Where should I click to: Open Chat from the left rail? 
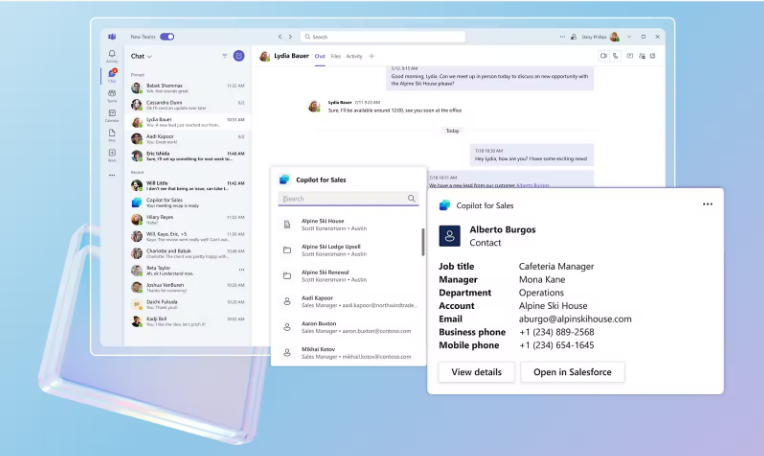coord(112,76)
